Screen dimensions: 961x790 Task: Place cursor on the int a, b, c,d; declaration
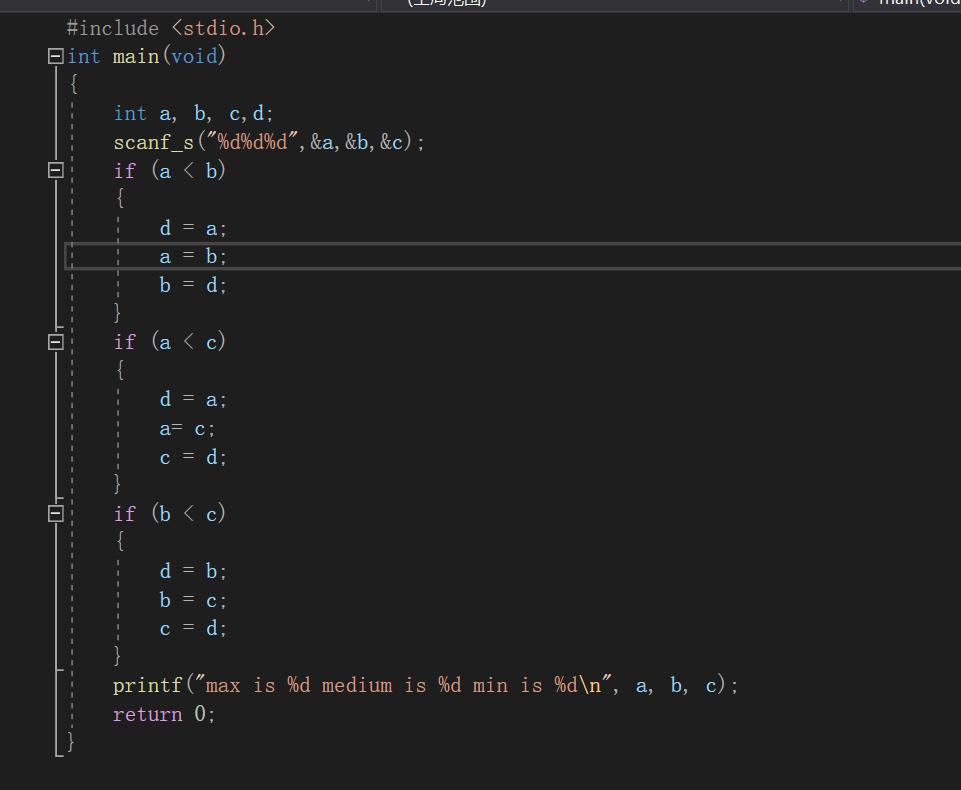pos(194,114)
